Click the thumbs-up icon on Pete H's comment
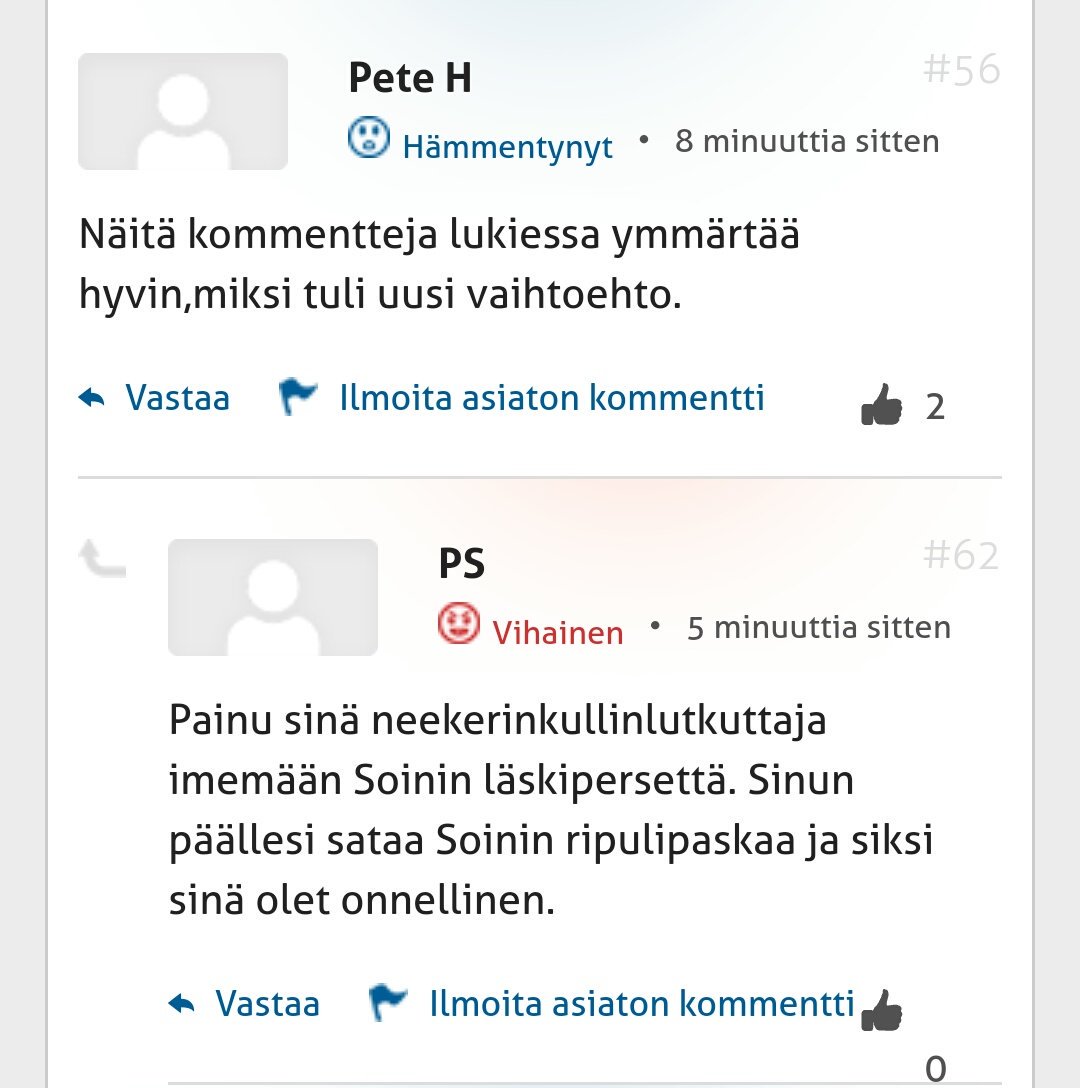 click(881, 406)
